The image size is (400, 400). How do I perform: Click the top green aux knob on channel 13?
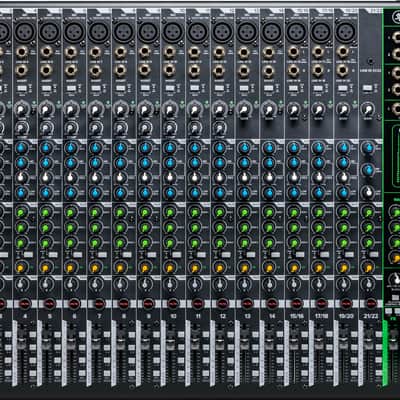(244, 212)
